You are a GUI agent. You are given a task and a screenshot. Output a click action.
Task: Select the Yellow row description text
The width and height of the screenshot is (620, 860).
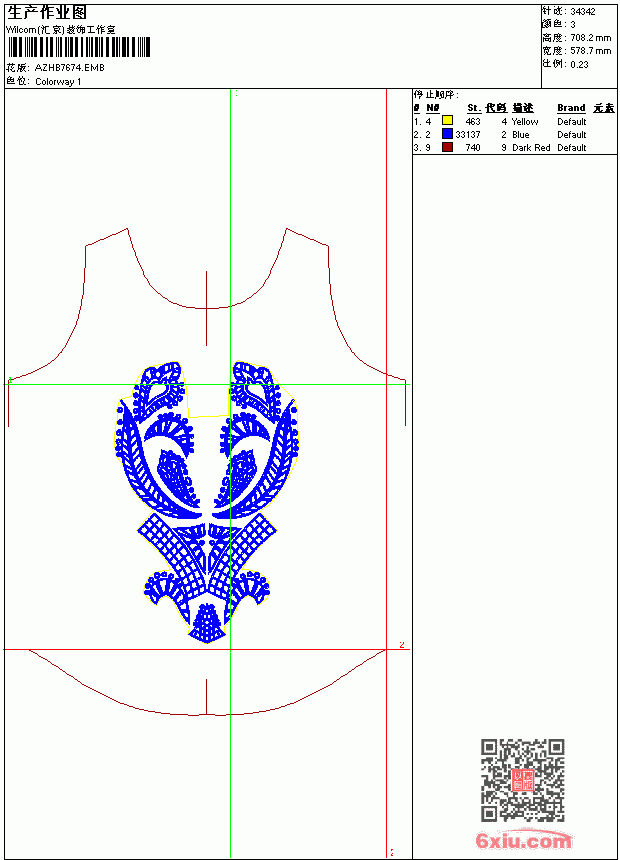525,122
